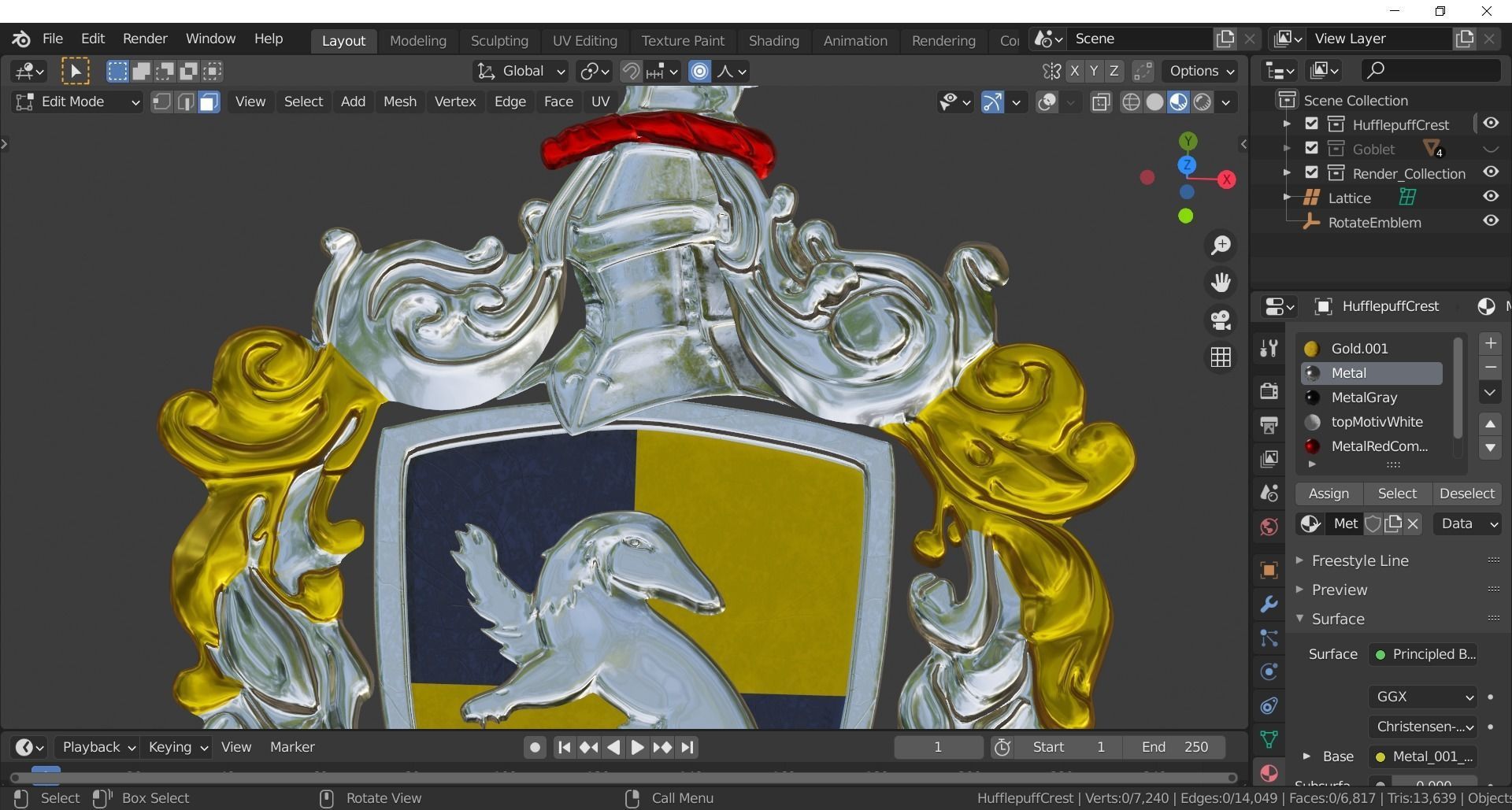Click the pan hand viewport icon
1512x810 pixels.
(x=1221, y=283)
